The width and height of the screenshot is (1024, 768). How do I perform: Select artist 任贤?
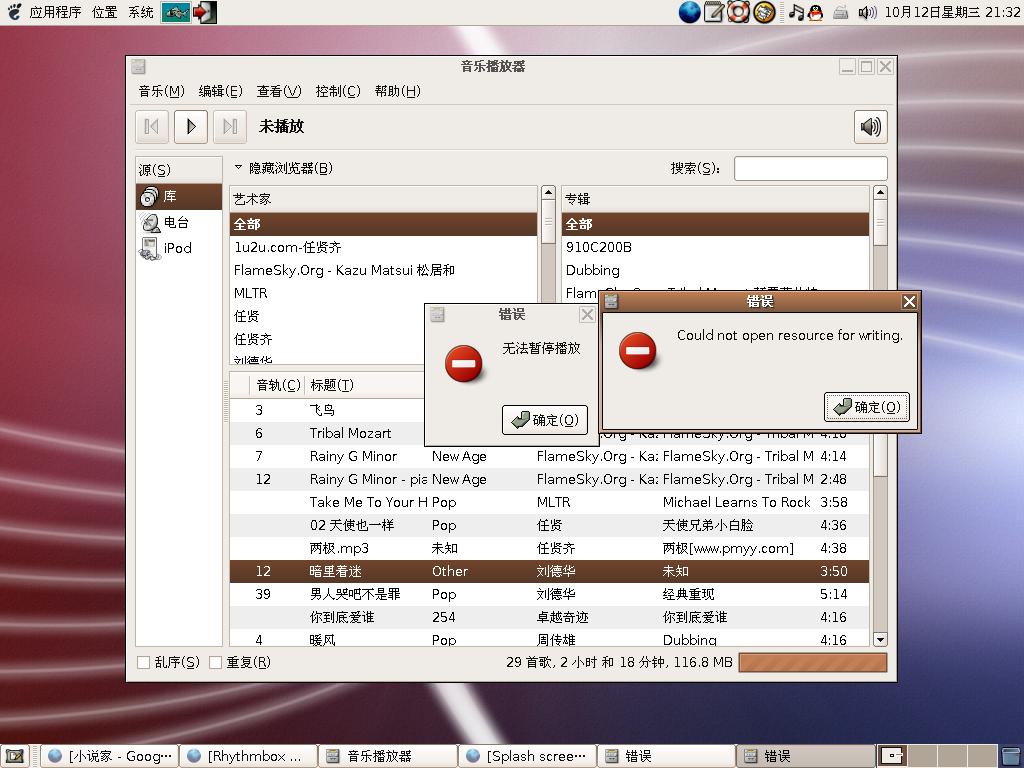(327, 316)
